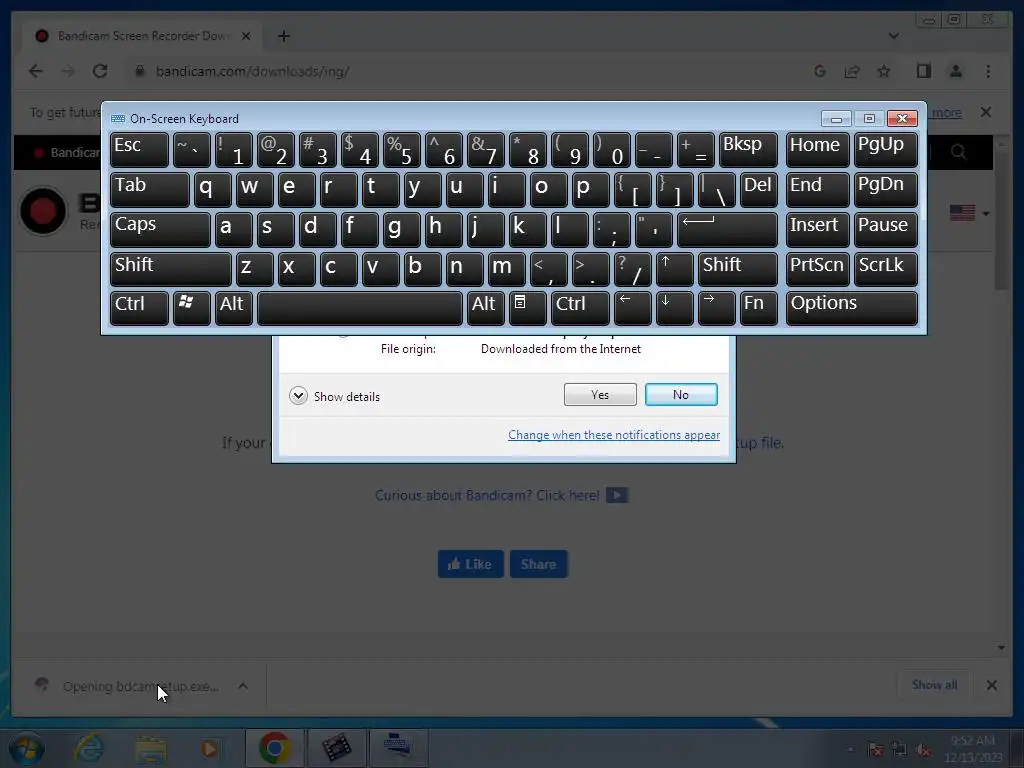Click the PgUp key

point(885,150)
